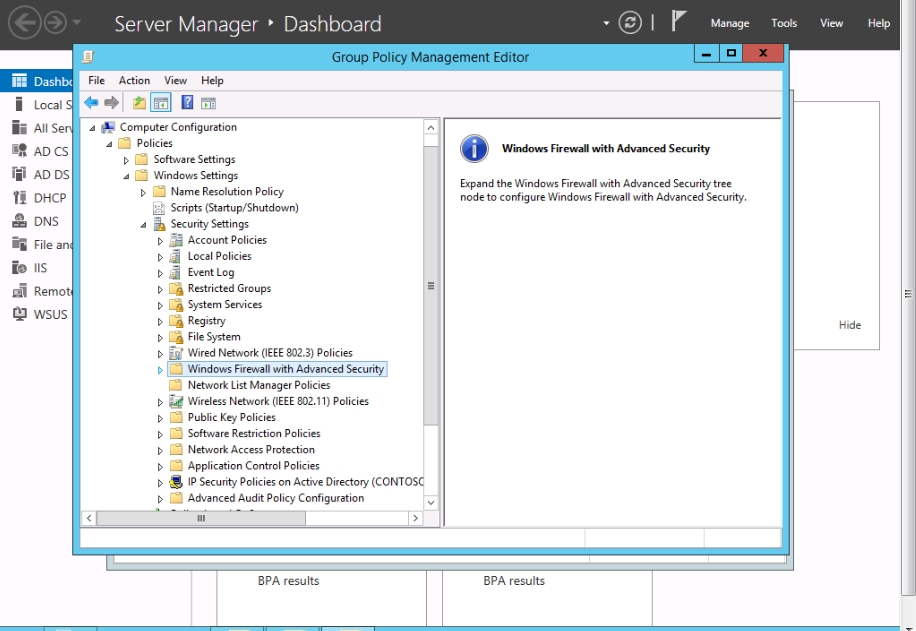The height and width of the screenshot is (631, 916).
Task: Select DHCP in the Server Manager sidebar
Action: (50, 198)
